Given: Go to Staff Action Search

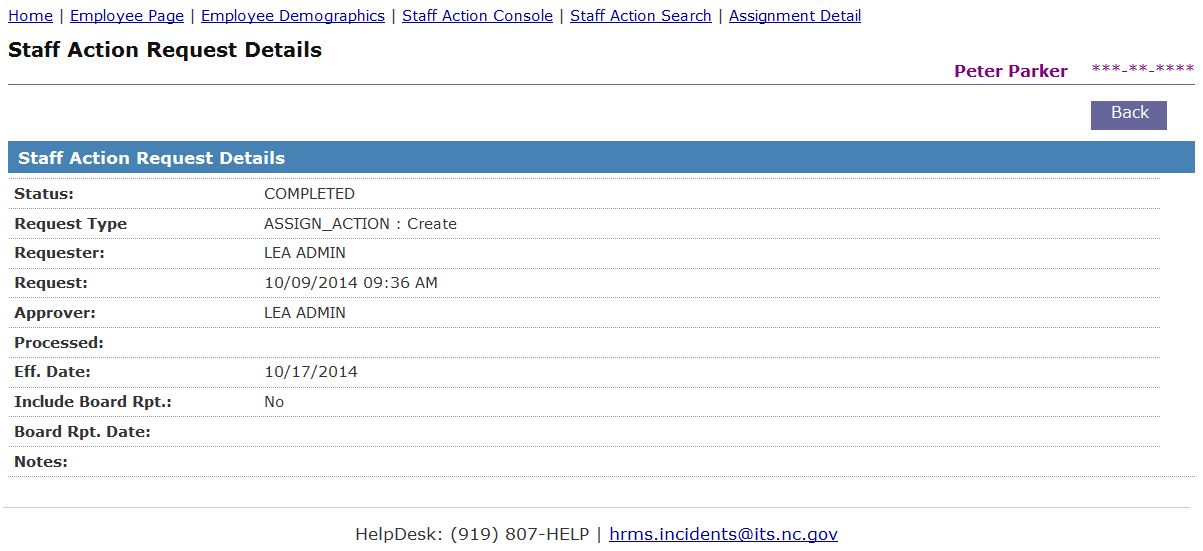Looking at the screenshot, I should click(641, 16).
